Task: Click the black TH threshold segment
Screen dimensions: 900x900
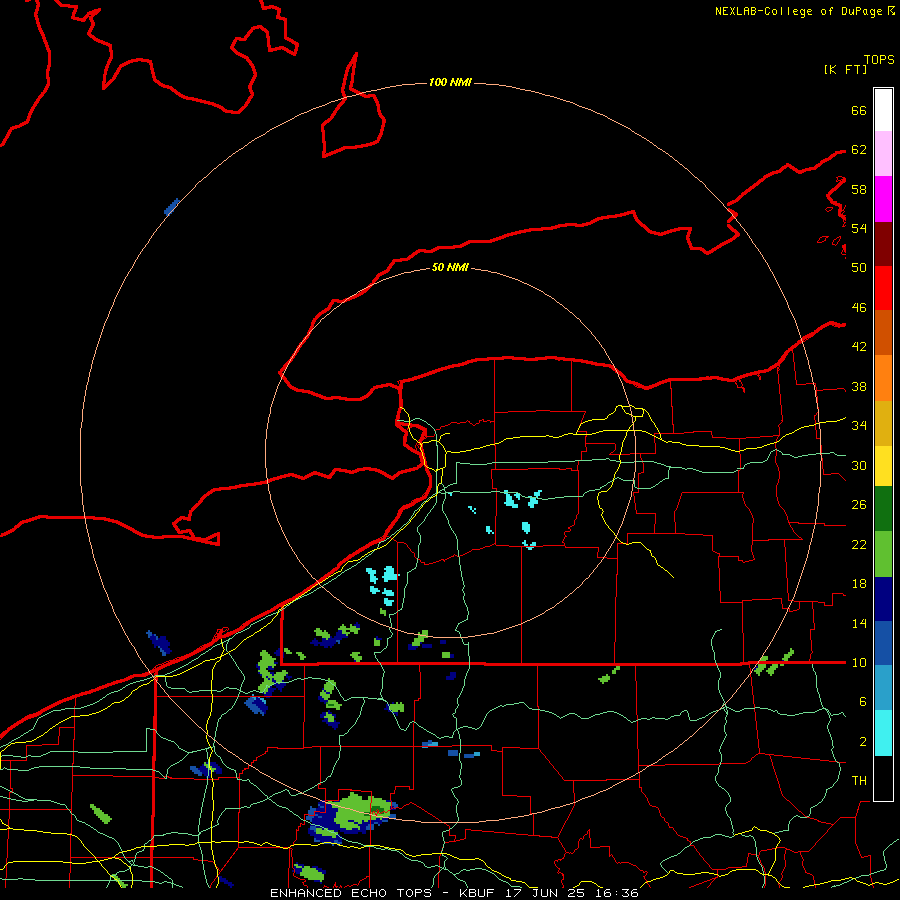Action: click(883, 778)
